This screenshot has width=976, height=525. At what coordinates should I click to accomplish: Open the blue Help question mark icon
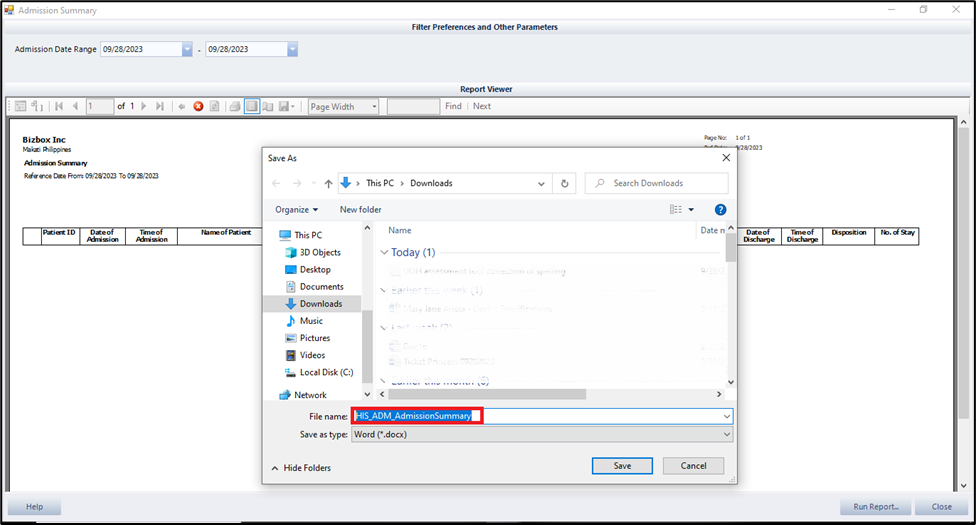[720, 209]
